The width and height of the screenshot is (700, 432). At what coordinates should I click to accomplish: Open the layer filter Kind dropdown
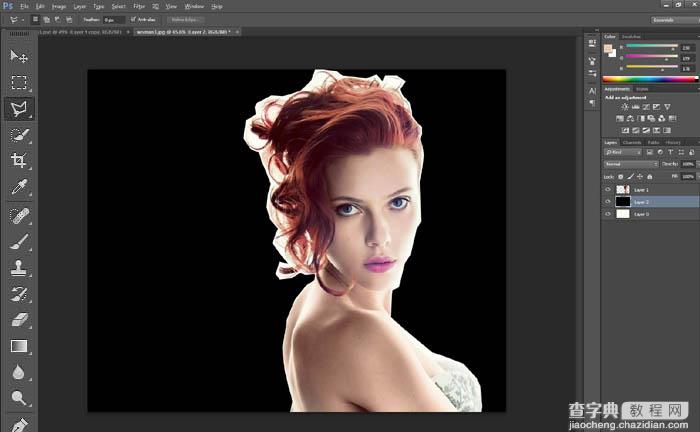[x=623, y=153]
